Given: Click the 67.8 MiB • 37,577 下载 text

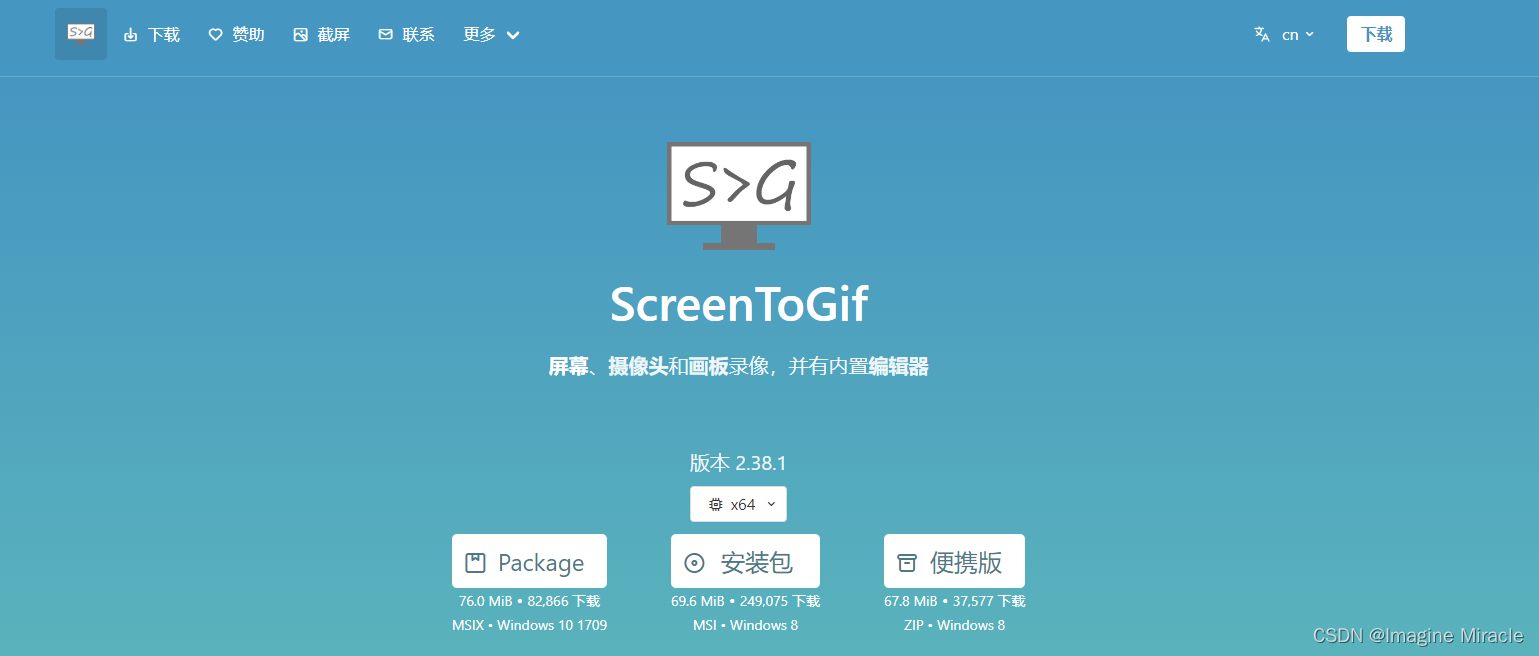Looking at the screenshot, I should click(x=954, y=601).
